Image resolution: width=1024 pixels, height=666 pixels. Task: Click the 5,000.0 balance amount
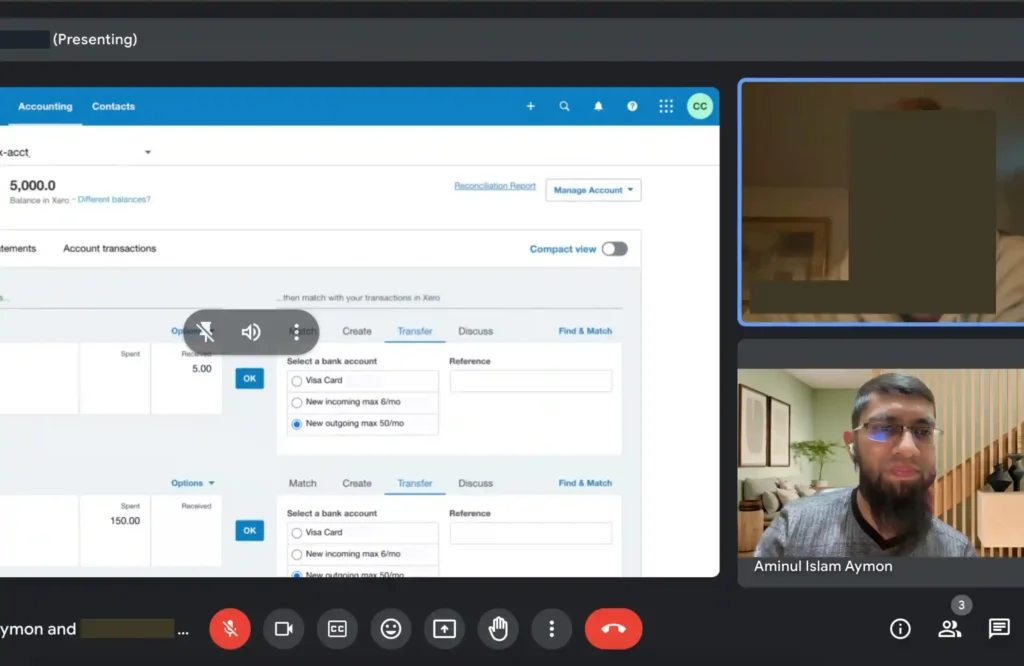(33, 185)
